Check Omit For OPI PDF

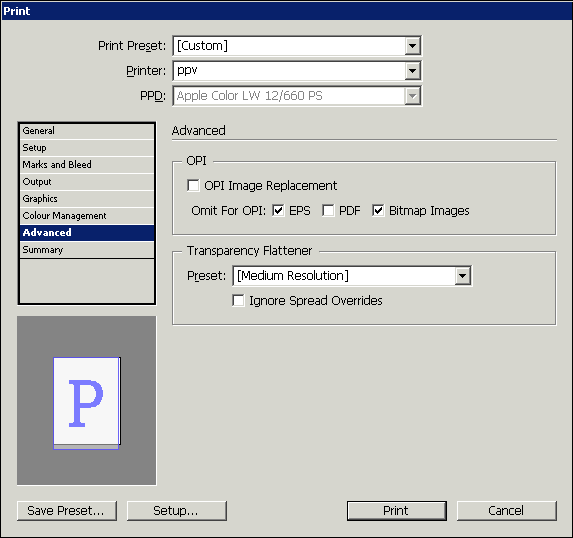pyautogui.click(x=328, y=211)
